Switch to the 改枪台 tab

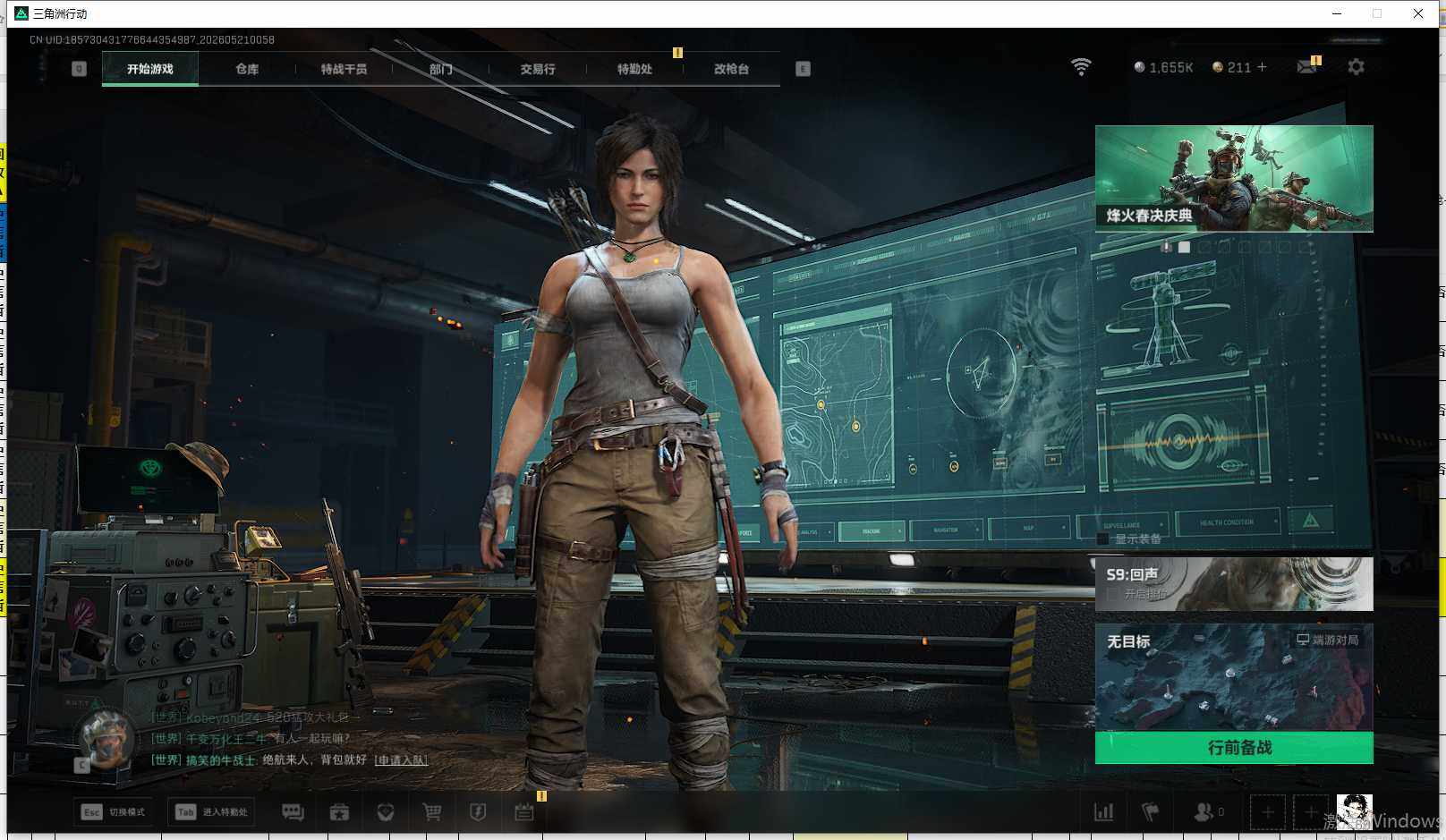click(x=731, y=69)
